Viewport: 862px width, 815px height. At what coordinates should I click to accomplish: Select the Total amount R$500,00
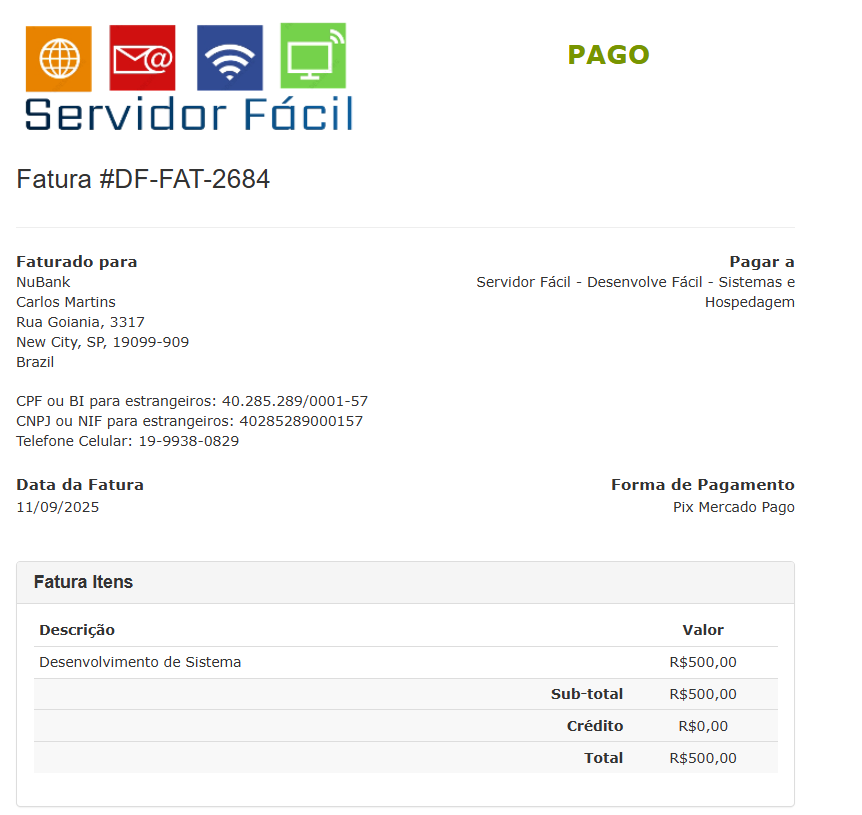coord(703,758)
